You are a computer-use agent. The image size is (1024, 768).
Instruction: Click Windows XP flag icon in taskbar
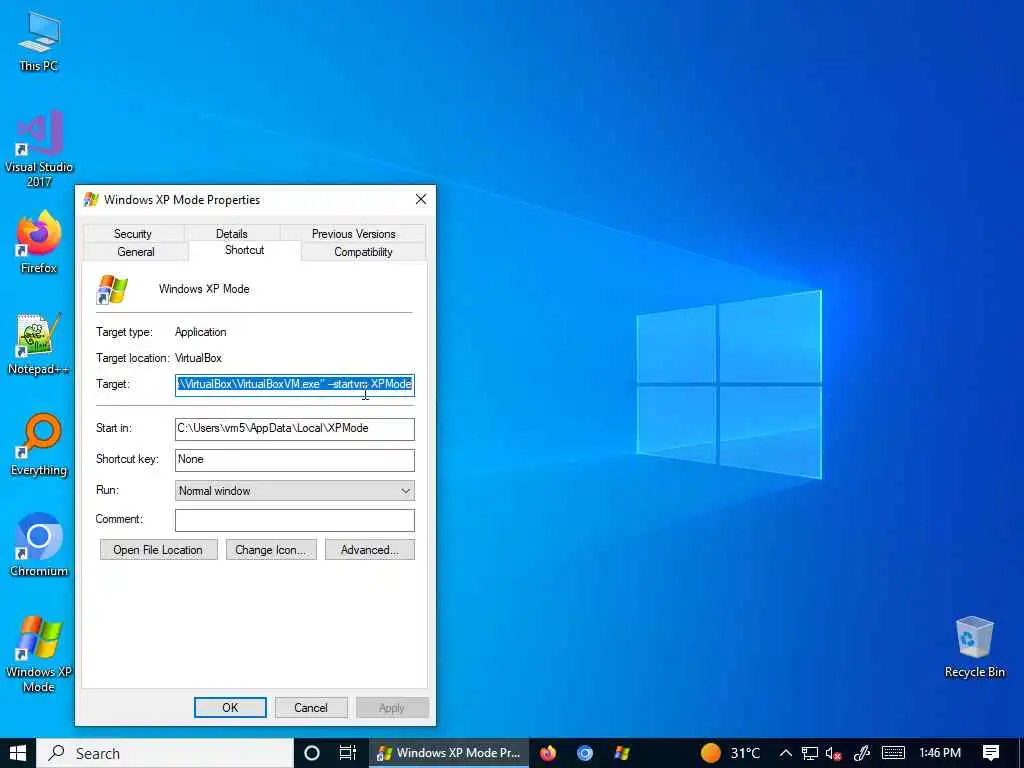(x=622, y=753)
